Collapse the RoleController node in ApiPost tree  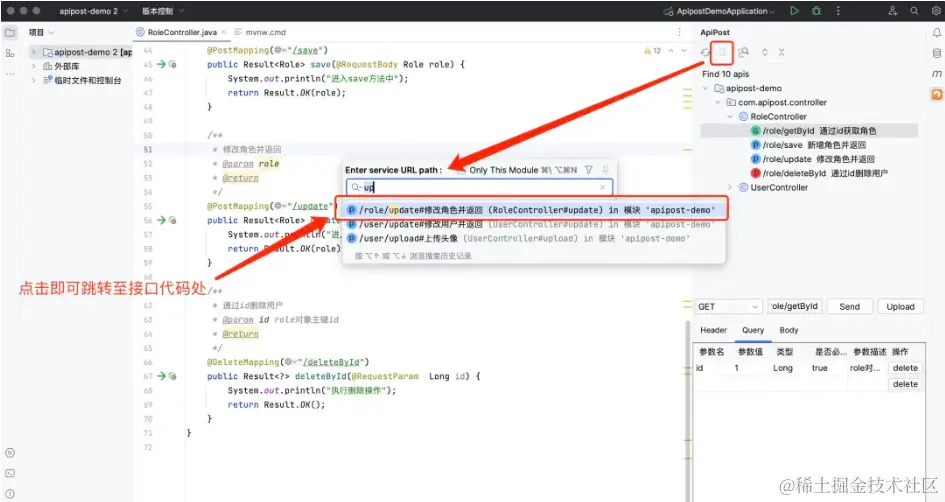coord(730,116)
